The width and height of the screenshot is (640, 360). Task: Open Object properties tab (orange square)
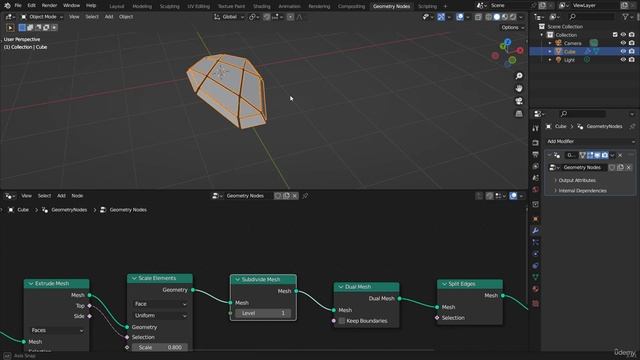point(536,219)
